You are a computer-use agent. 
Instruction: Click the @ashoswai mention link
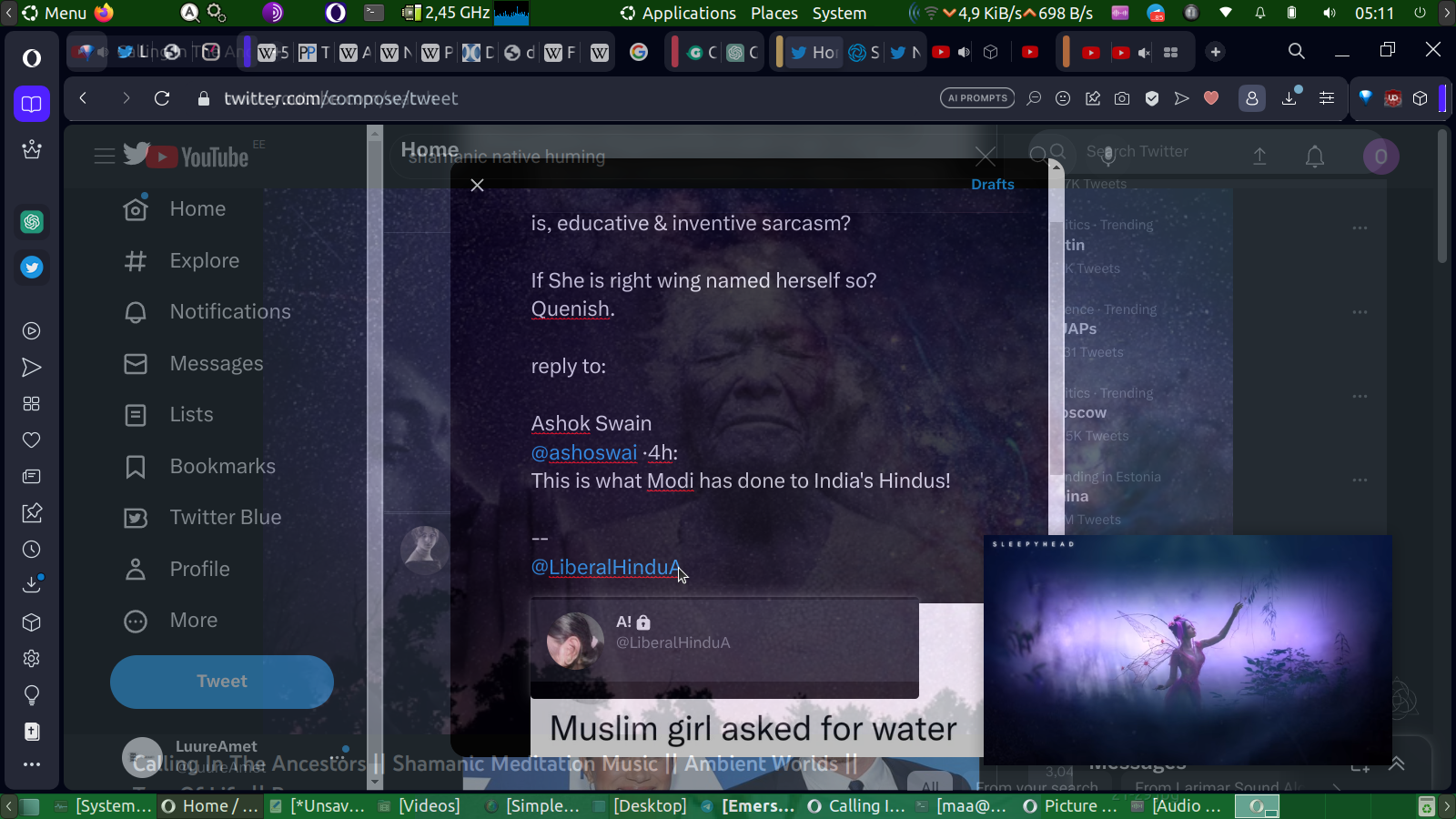tap(584, 452)
